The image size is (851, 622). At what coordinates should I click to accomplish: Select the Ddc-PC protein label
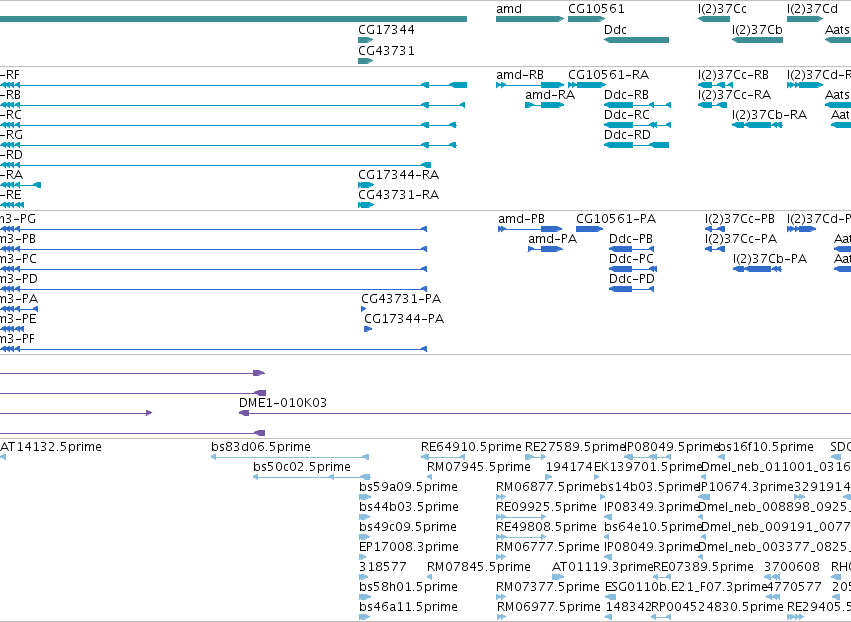tap(631, 259)
